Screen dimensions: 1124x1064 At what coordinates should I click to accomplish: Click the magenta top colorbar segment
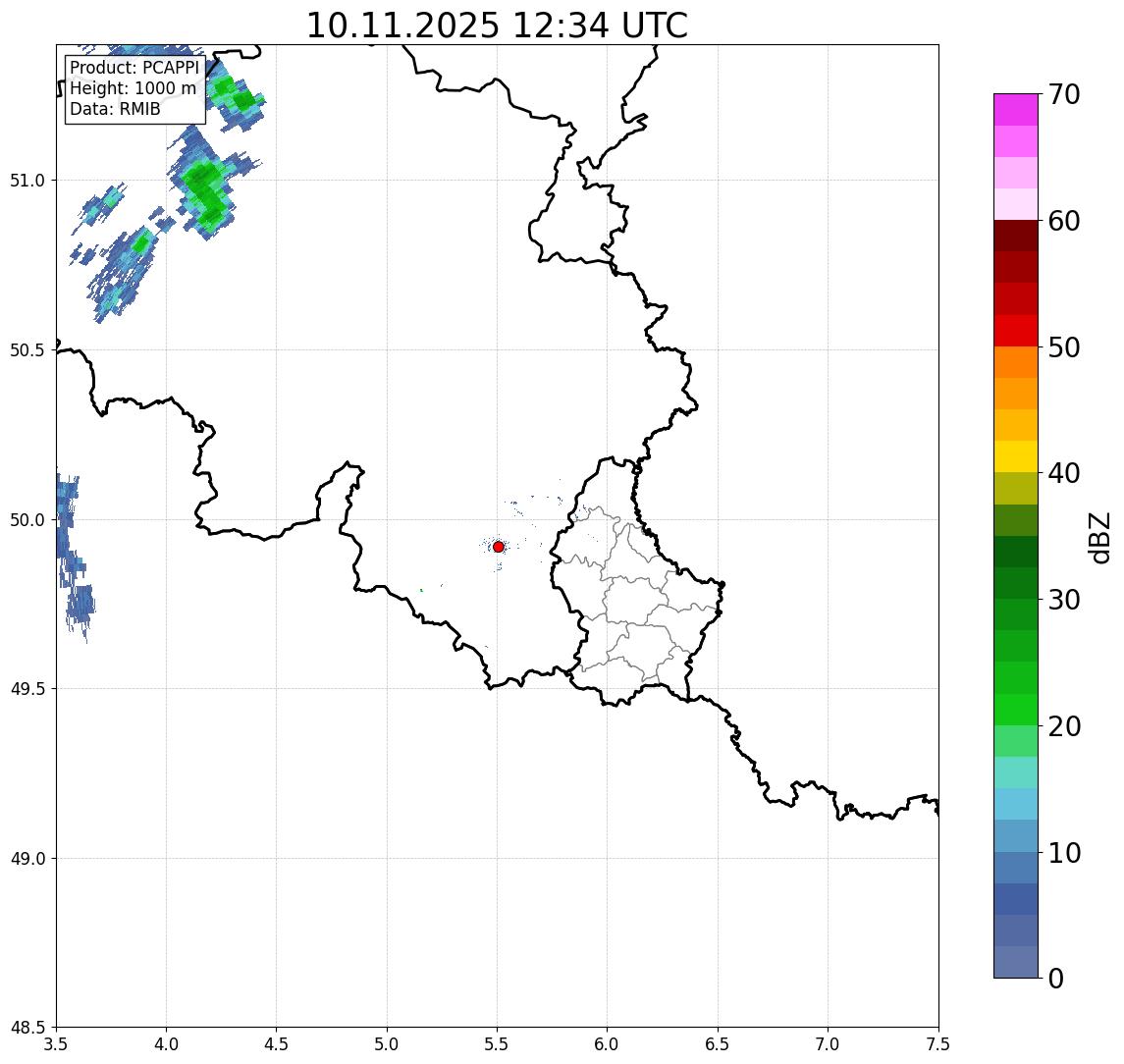(1016, 110)
